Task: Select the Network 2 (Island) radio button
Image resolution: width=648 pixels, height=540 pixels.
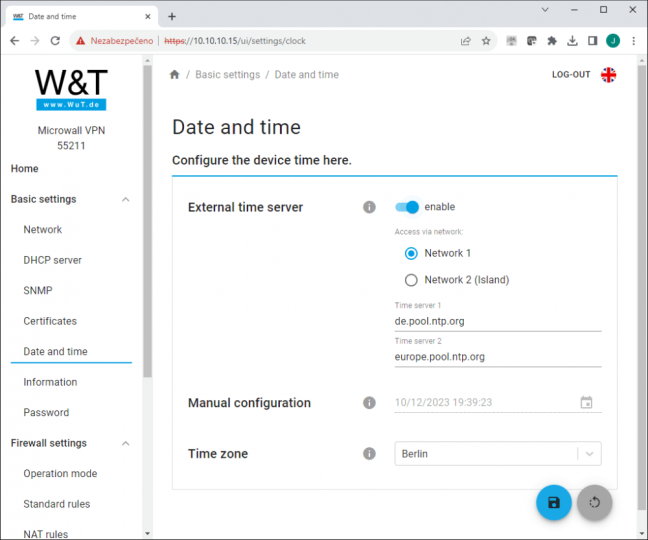Action: point(411,280)
